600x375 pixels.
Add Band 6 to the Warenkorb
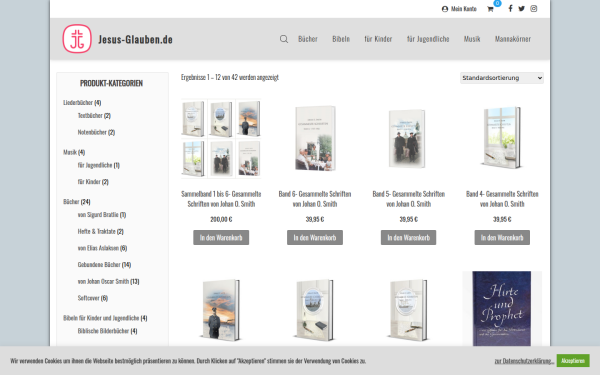[315, 238]
